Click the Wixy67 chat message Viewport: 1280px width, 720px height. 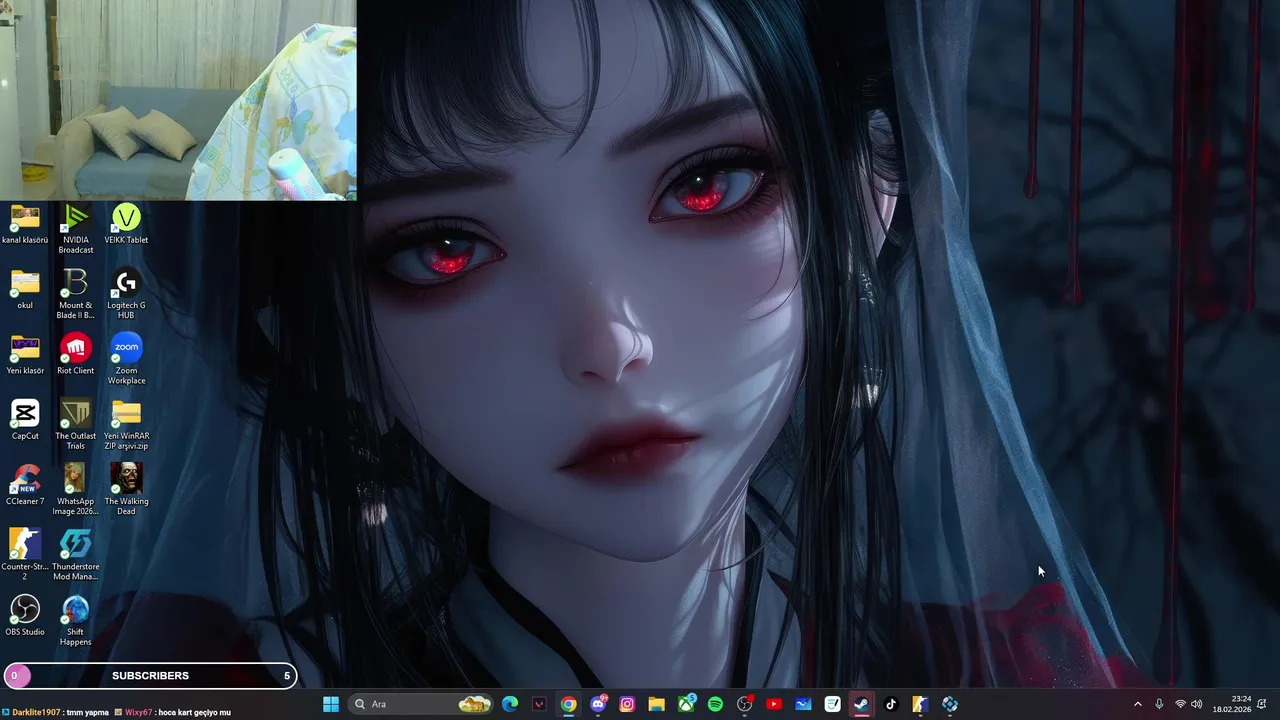point(172,713)
